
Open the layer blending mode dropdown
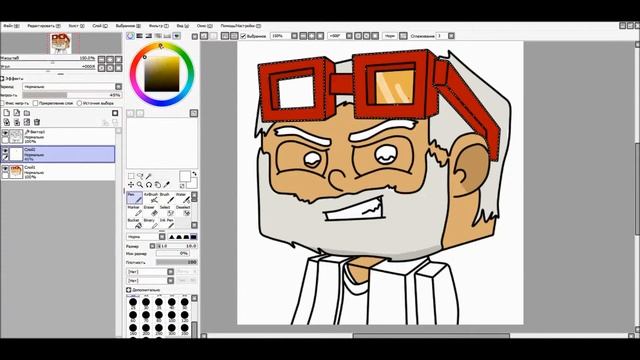(118, 87)
